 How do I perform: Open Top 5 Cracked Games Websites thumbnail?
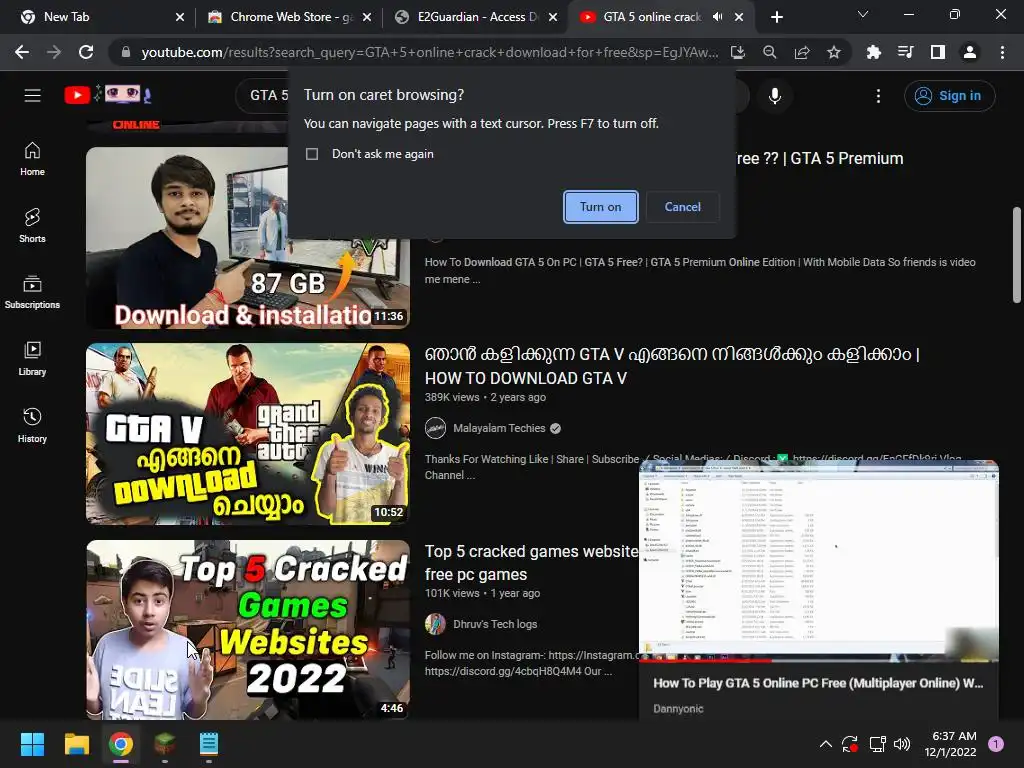[x=248, y=630]
